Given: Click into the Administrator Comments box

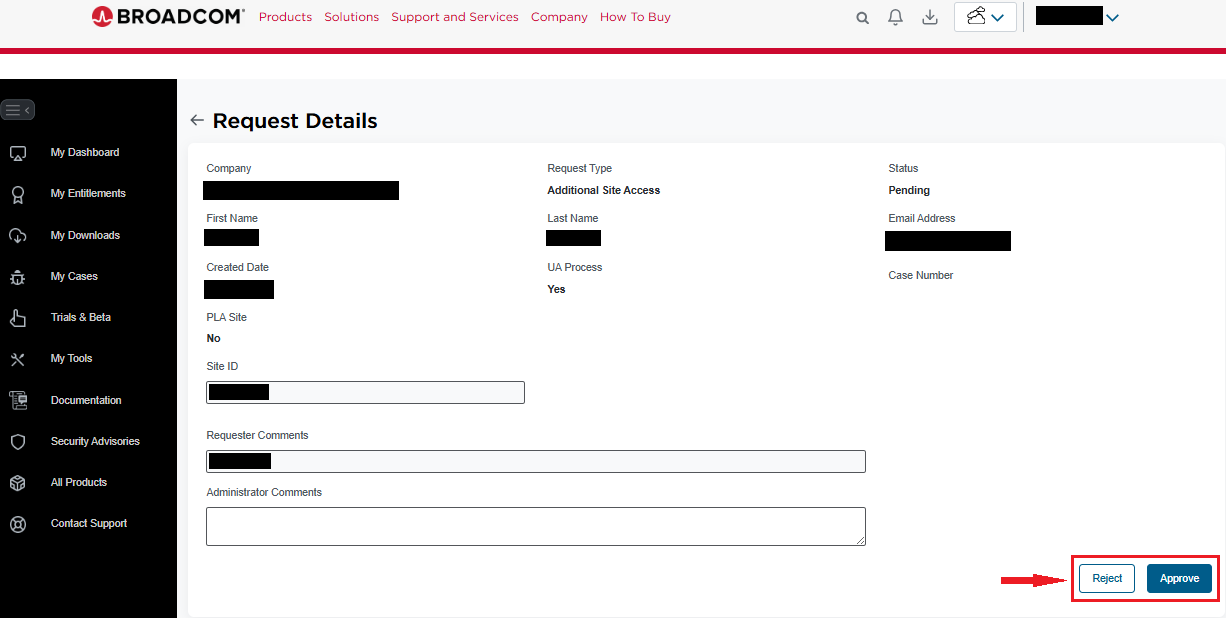Looking at the screenshot, I should pyautogui.click(x=536, y=526).
